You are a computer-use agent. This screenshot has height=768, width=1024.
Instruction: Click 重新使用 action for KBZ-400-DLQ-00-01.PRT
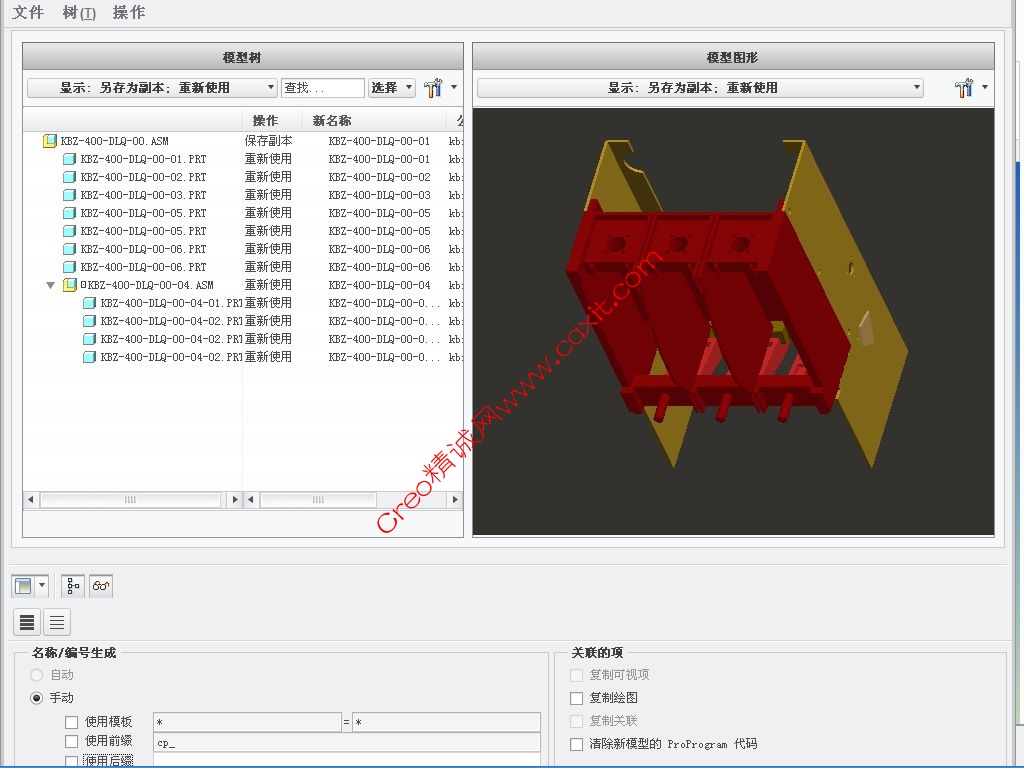268,159
